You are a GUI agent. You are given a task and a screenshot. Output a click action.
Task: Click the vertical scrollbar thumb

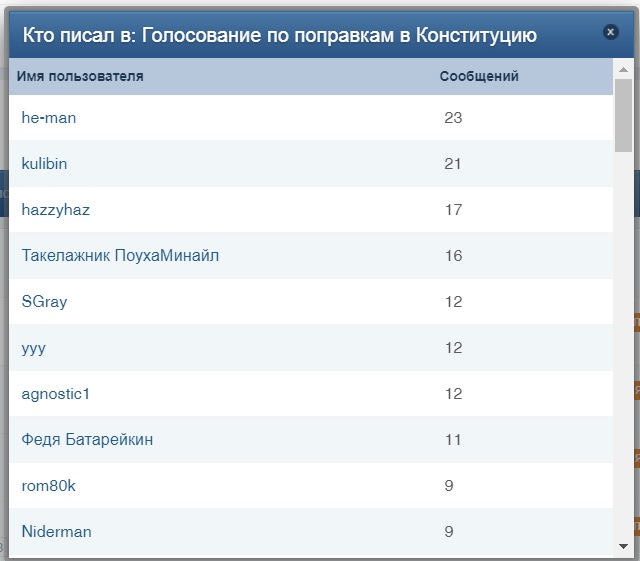pos(623,116)
